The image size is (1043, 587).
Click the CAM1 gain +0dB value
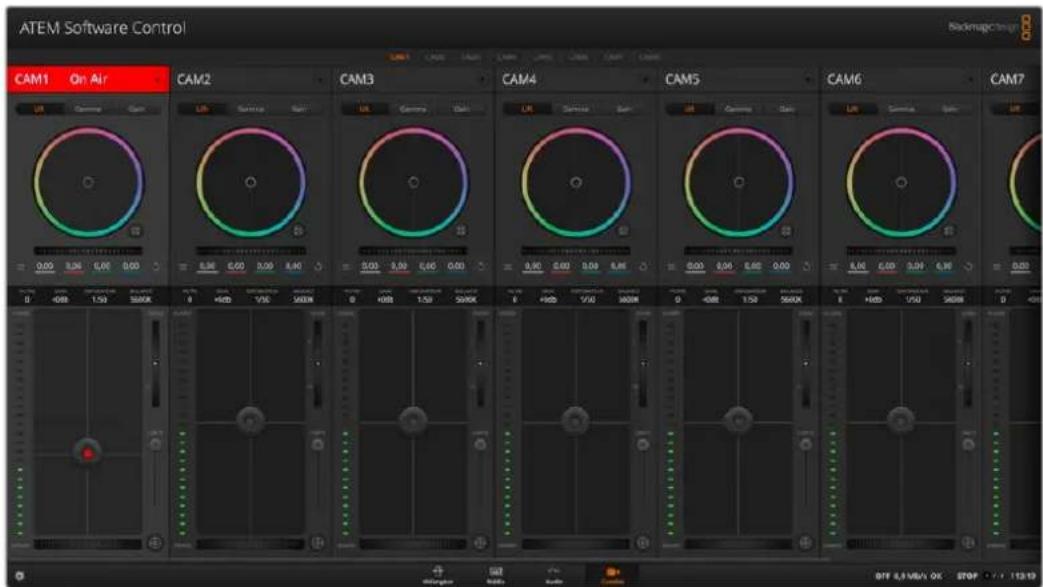60,299
